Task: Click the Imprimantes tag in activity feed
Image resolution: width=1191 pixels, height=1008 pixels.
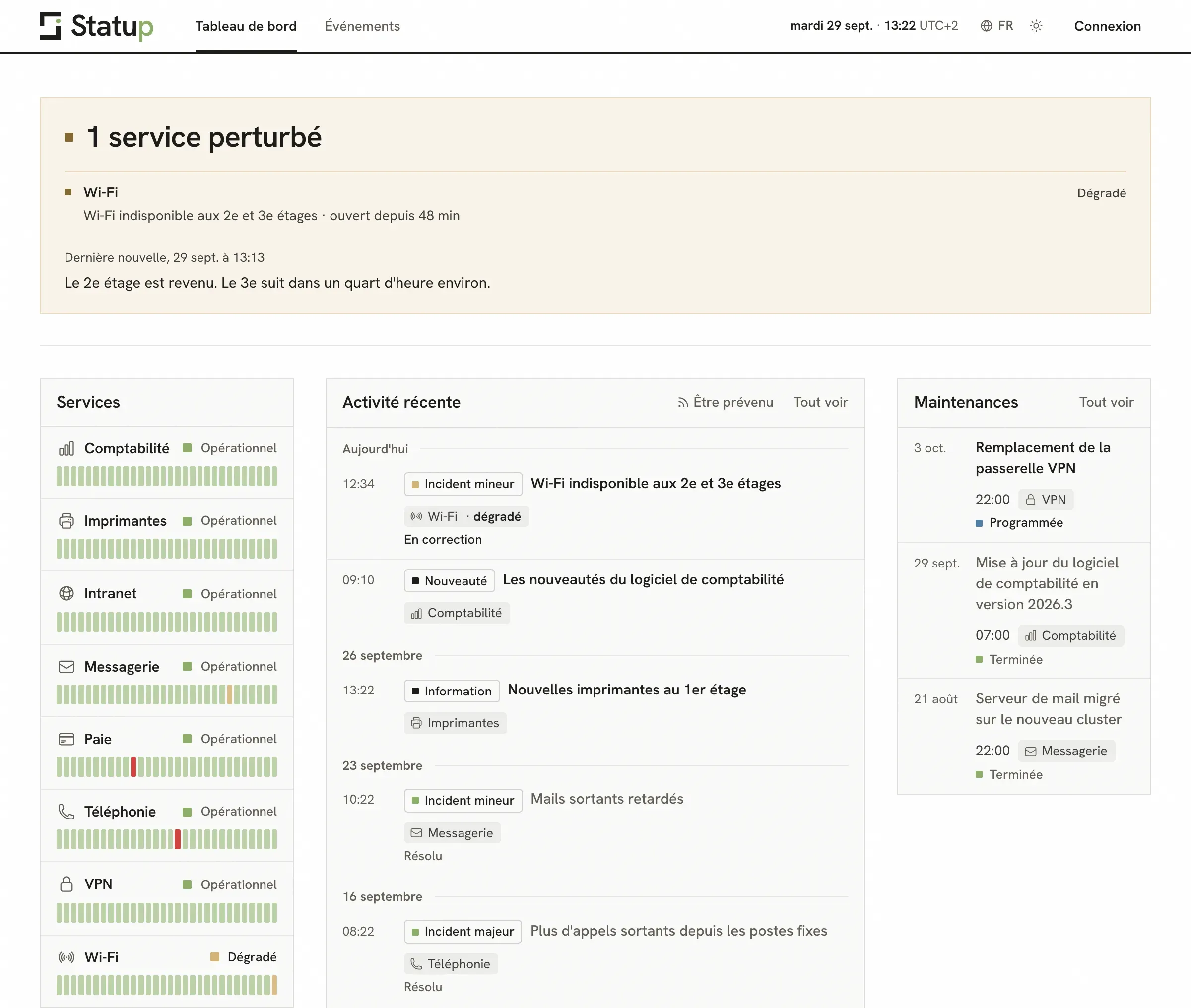Action: [456, 723]
